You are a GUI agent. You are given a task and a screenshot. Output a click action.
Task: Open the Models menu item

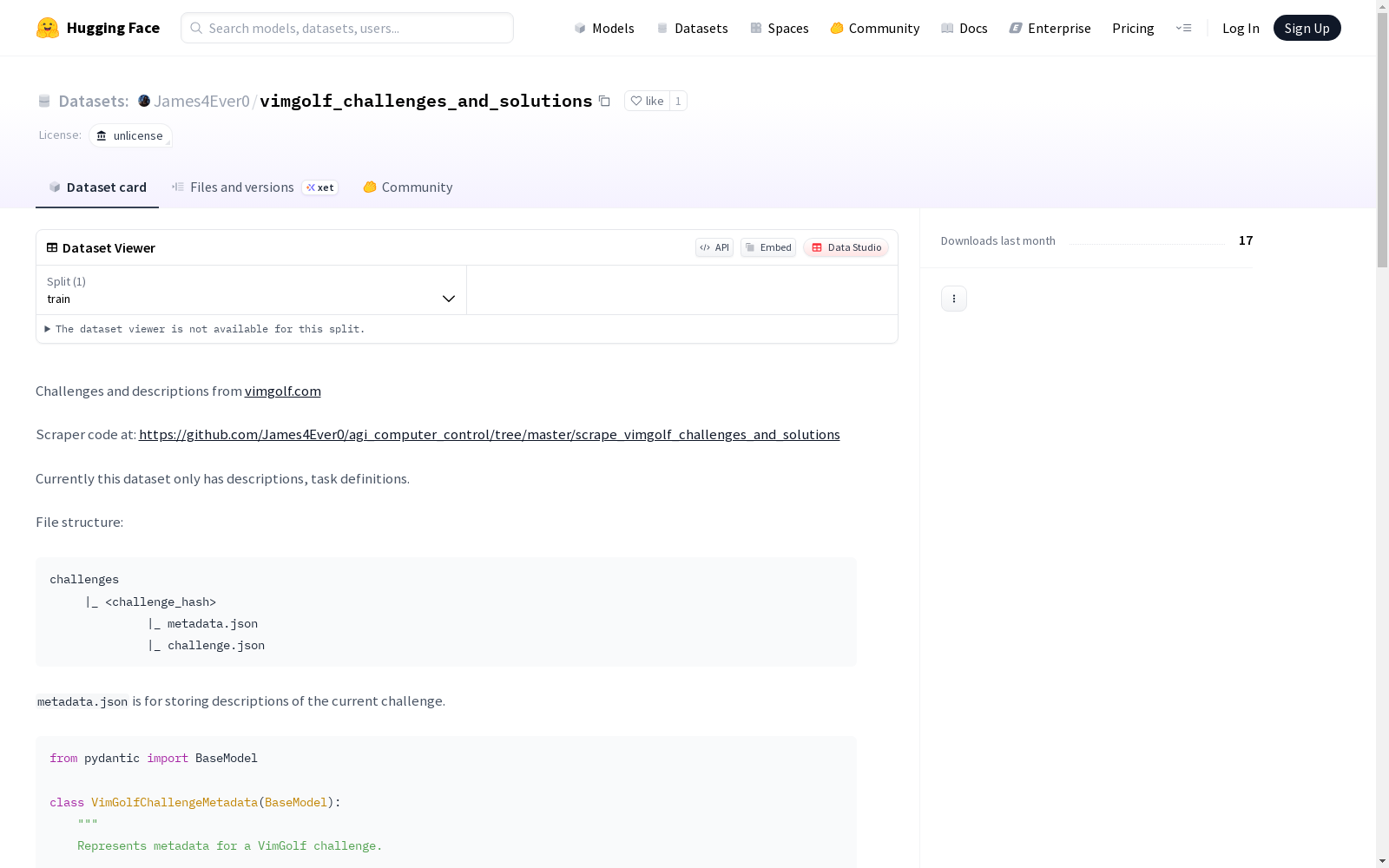point(604,28)
